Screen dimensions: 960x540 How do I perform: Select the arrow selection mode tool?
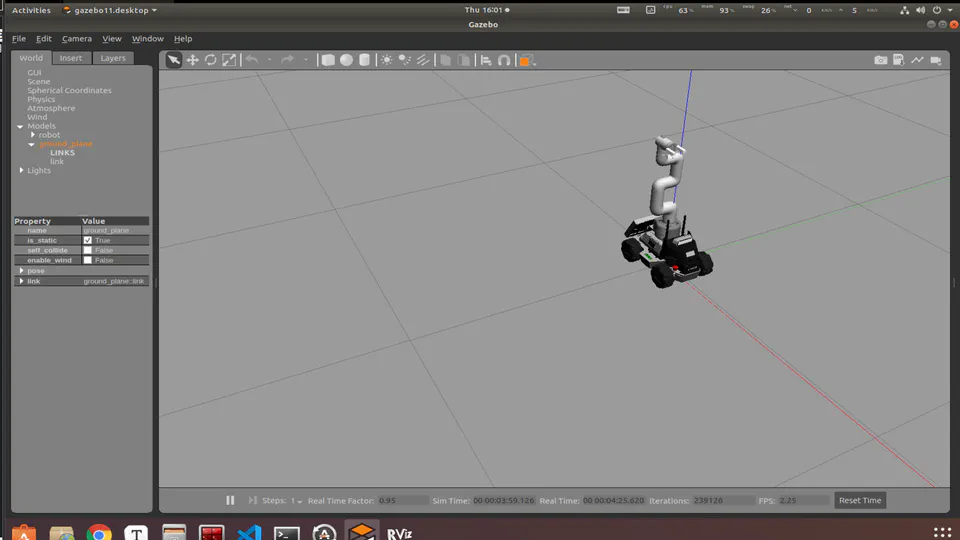click(x=174, y=60)
